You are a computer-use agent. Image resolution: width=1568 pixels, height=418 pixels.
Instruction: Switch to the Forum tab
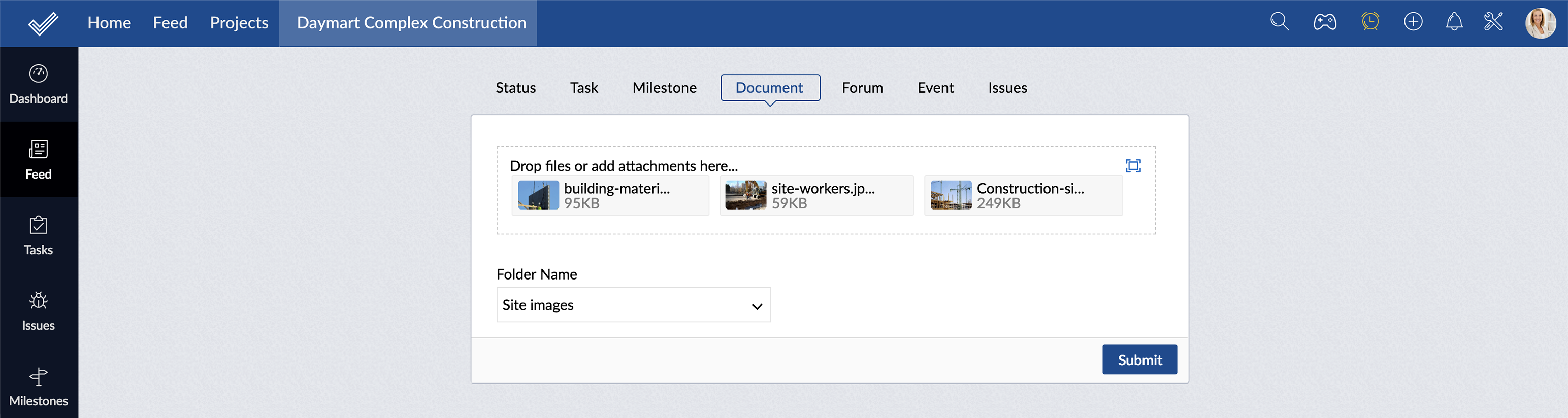click(x=862, y=88)
